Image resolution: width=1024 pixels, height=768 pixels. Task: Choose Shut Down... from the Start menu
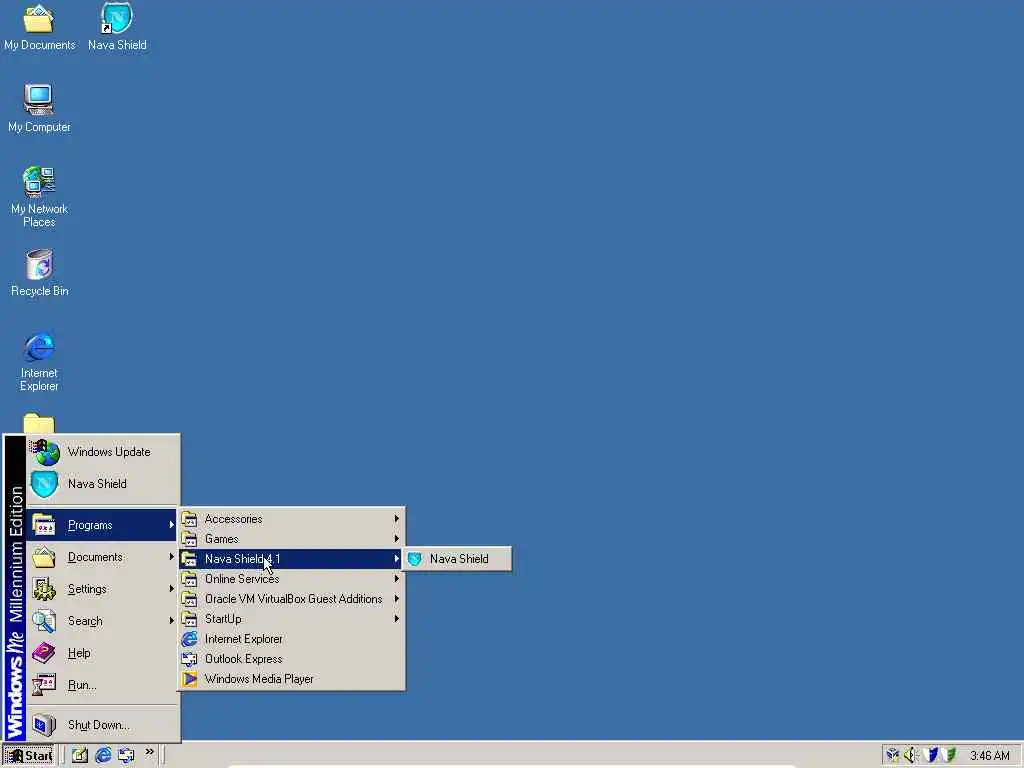103,725
